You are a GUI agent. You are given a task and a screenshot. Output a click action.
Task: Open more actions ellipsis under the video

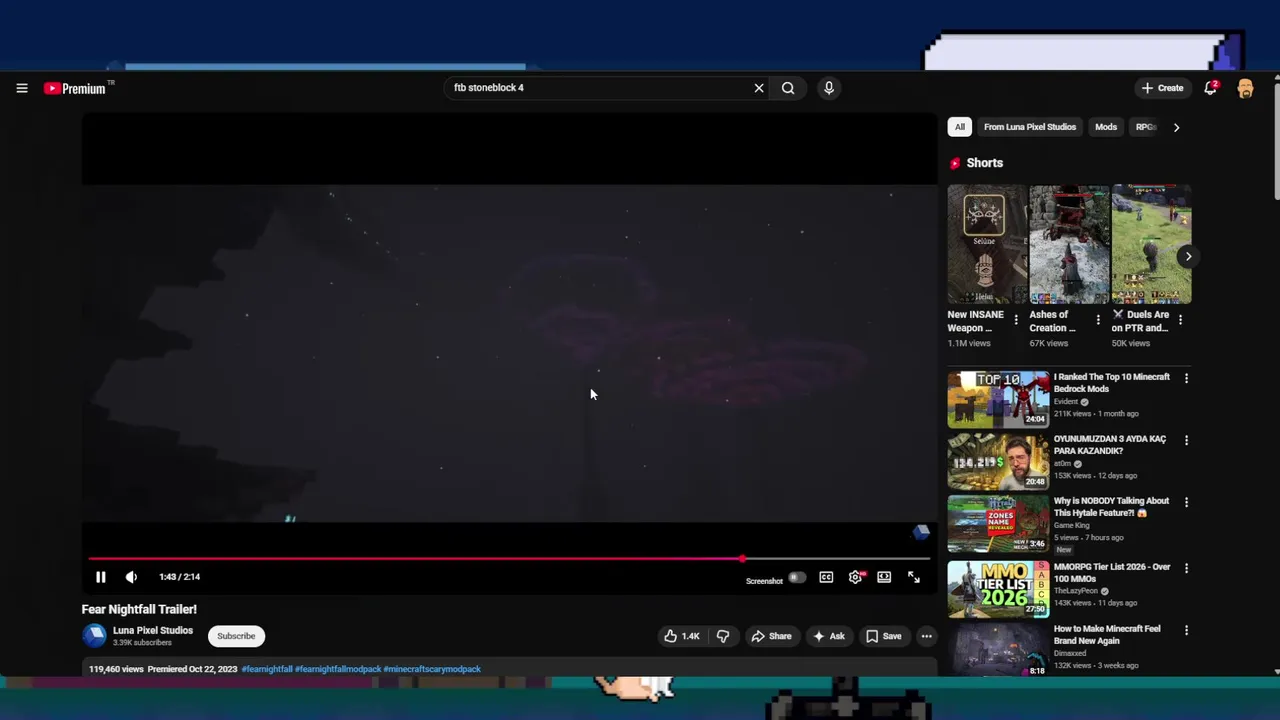click(926, 636)
